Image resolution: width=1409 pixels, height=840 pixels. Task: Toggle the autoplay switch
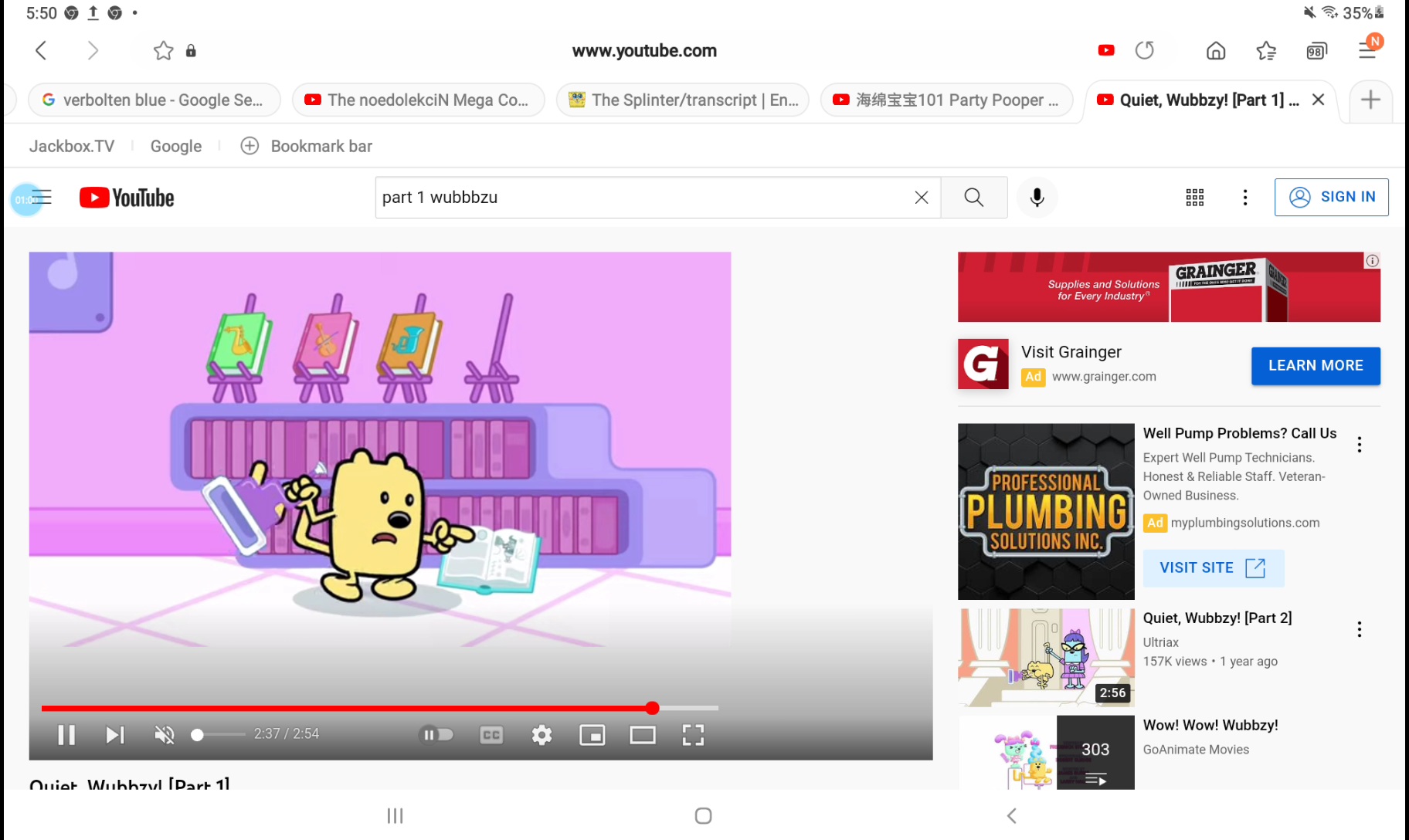[x=436, y=735]
